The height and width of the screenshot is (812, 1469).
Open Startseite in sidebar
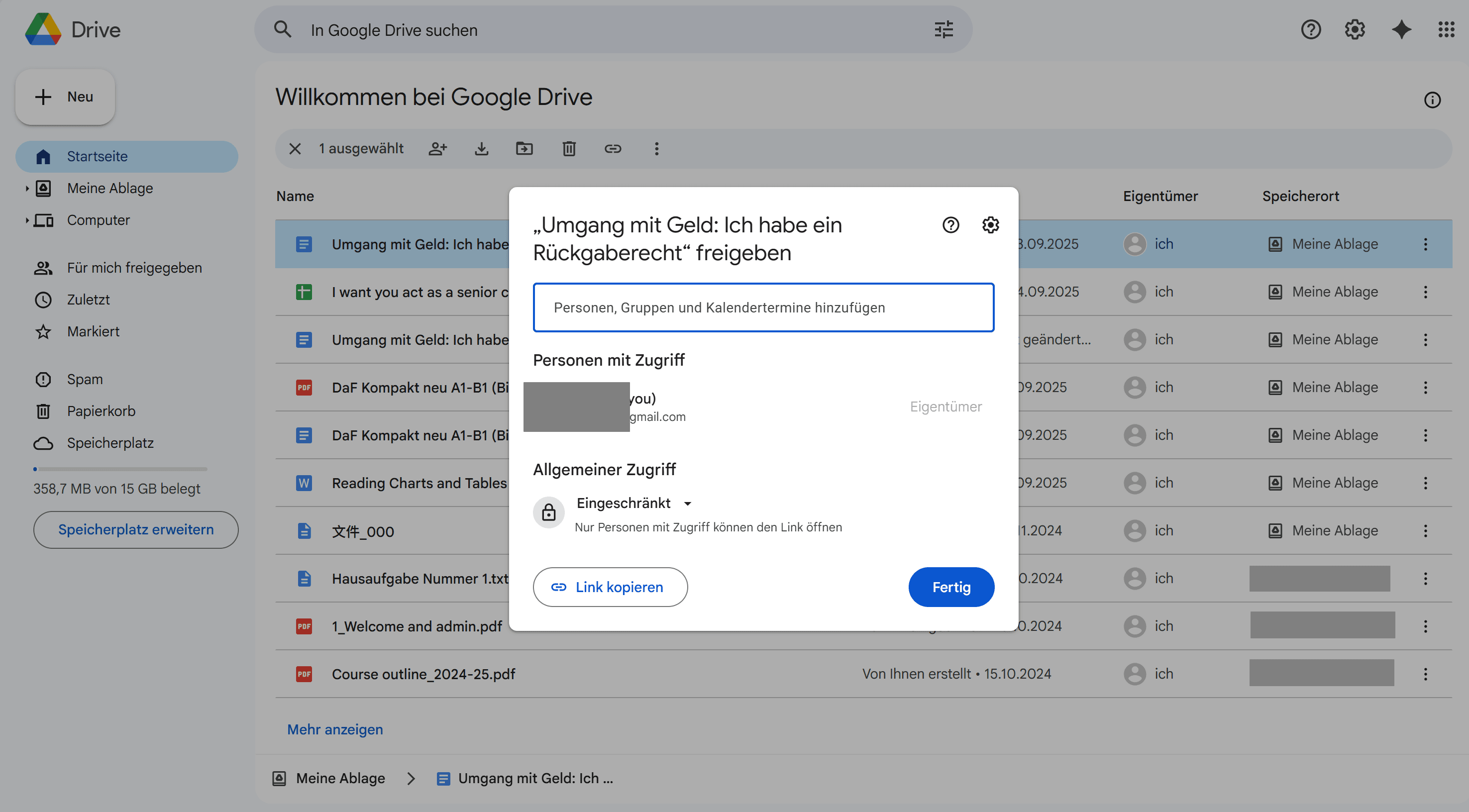click(126, 156)
